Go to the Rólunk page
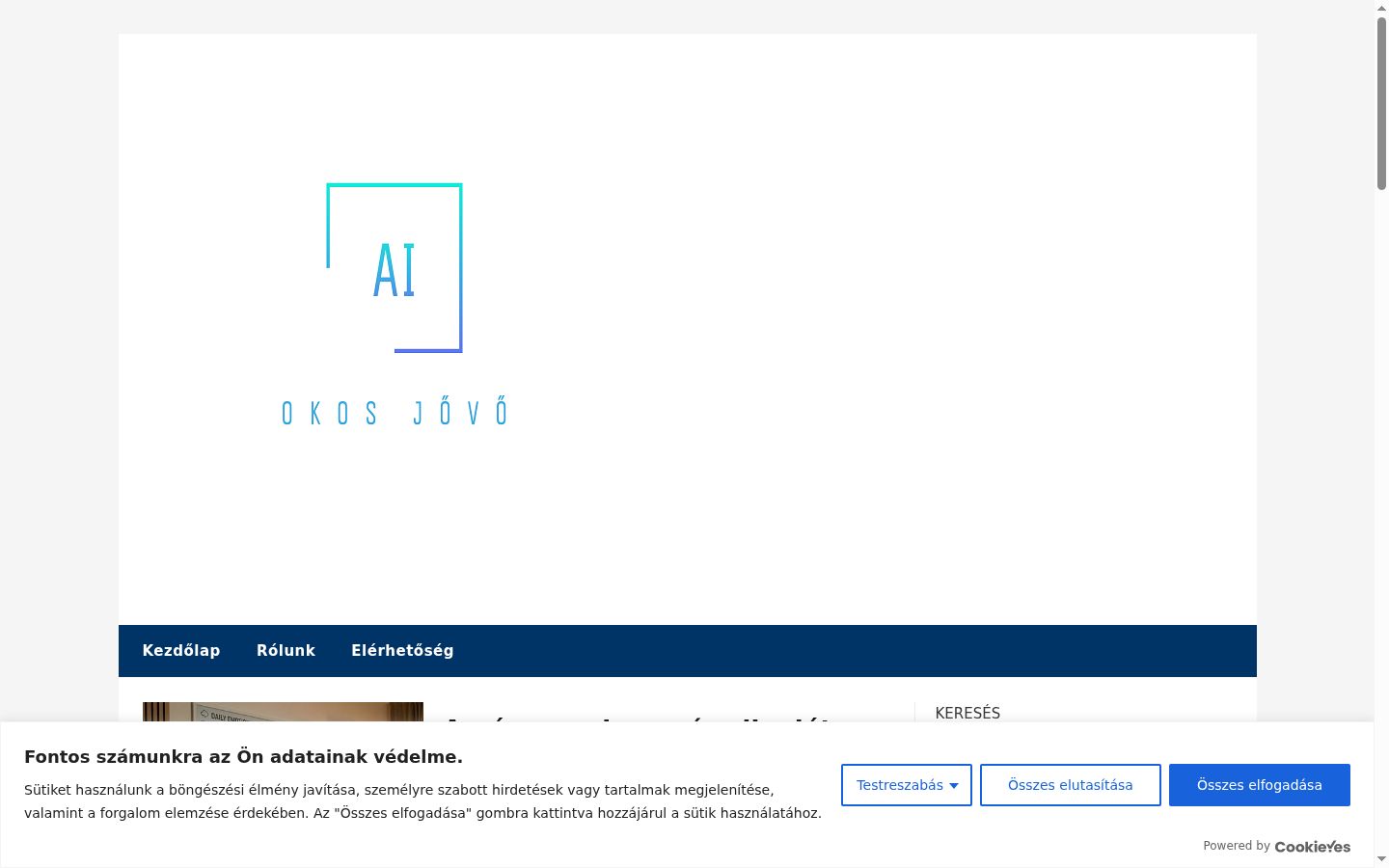This screenshot has height=868, width=1389. 286,651
